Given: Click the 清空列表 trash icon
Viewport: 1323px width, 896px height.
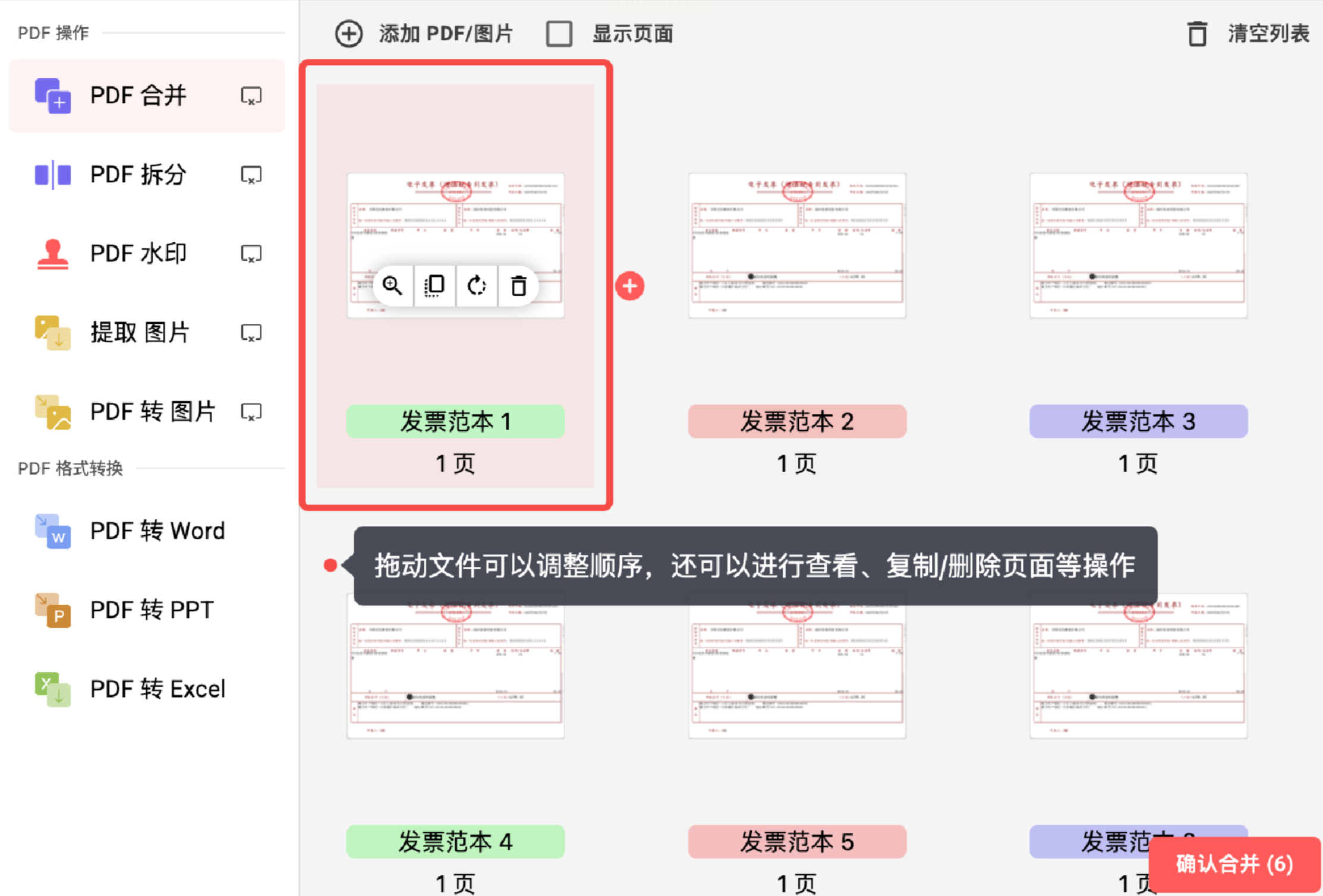Looking at the screenshot, I should pos(1197,34).
